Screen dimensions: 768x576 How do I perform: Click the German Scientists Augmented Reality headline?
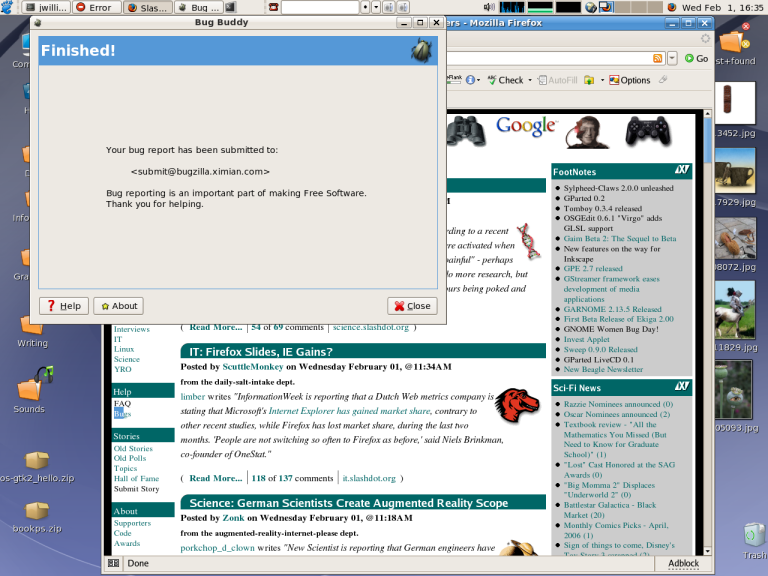[x=348, y=503]
